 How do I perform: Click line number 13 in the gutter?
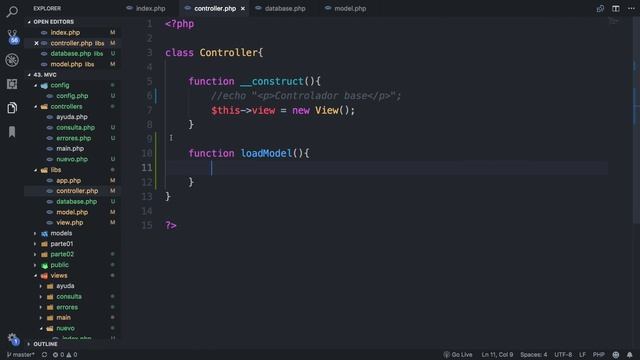click(x=147, y=197)
